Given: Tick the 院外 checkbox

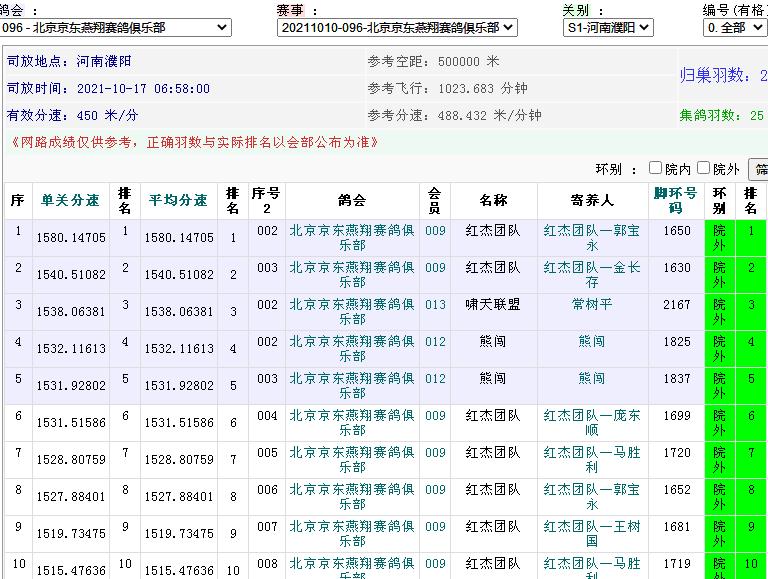Looking at the screenshot, I should point(704,168).
